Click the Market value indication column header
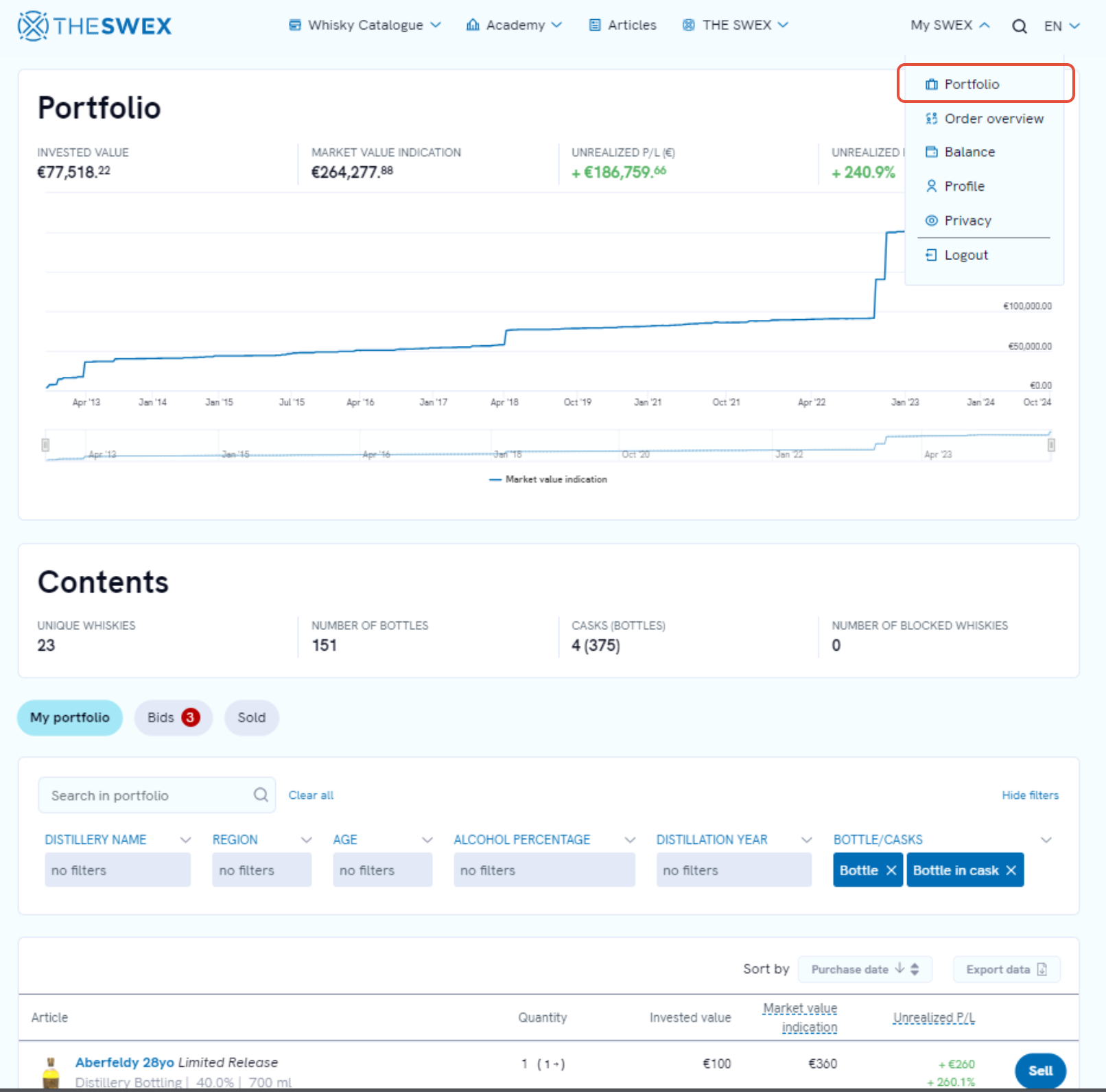 800,1017
